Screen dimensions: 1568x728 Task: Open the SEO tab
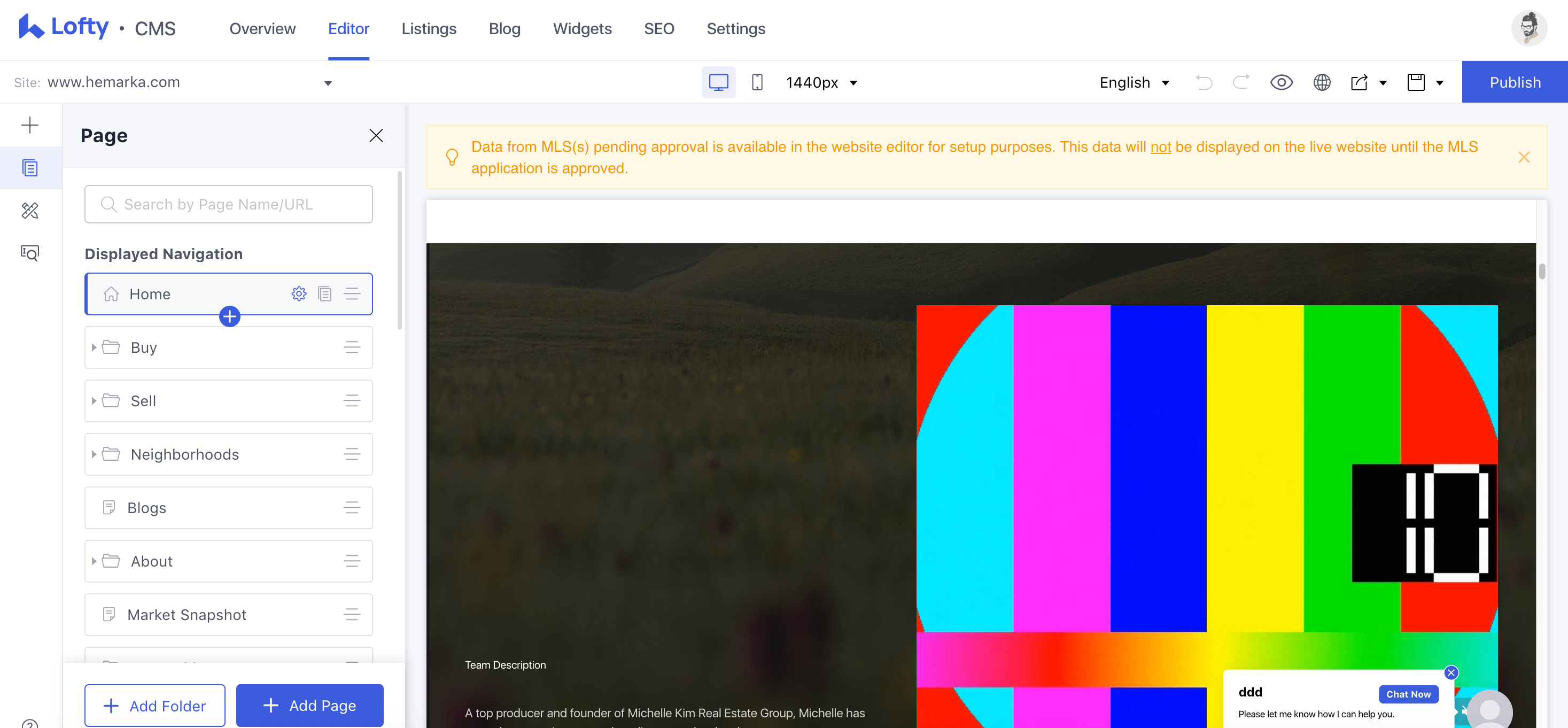[x=659, y=29]
